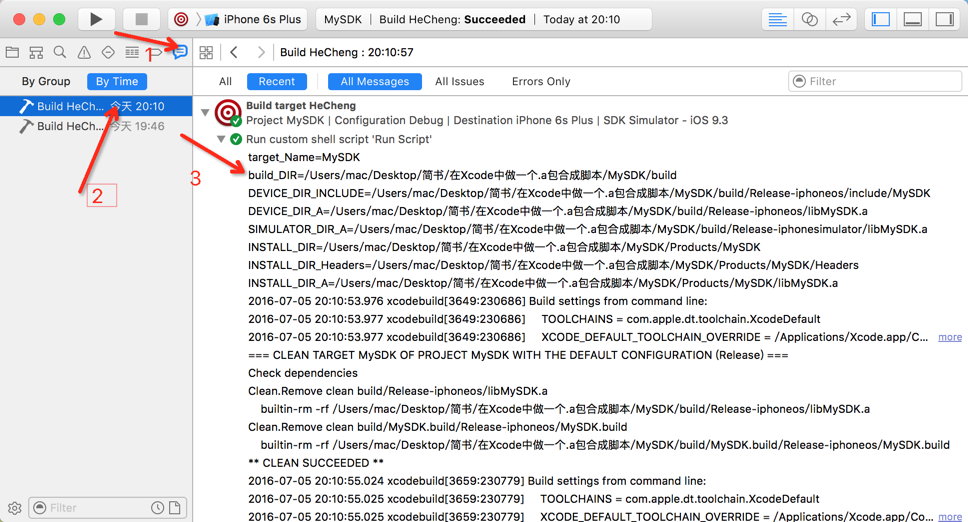The height and width of the screenshot is (522, 968).
Task: Toggle the Debug area pane
Action: point(912,19)
